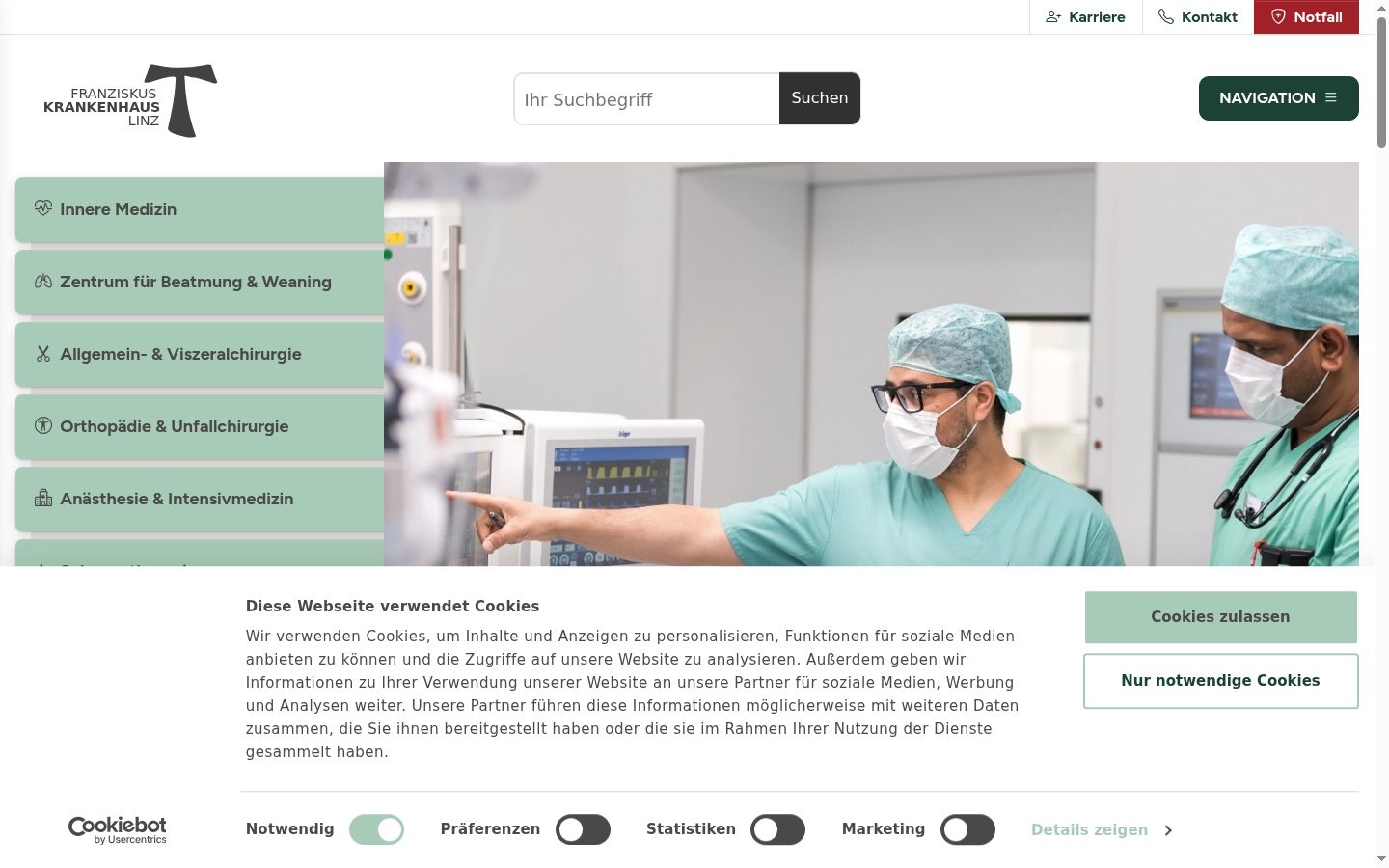Click the hamburger icon in Navigation button
The width and height of the screenshot is (1389, 868).
[x=1331, y=97]
